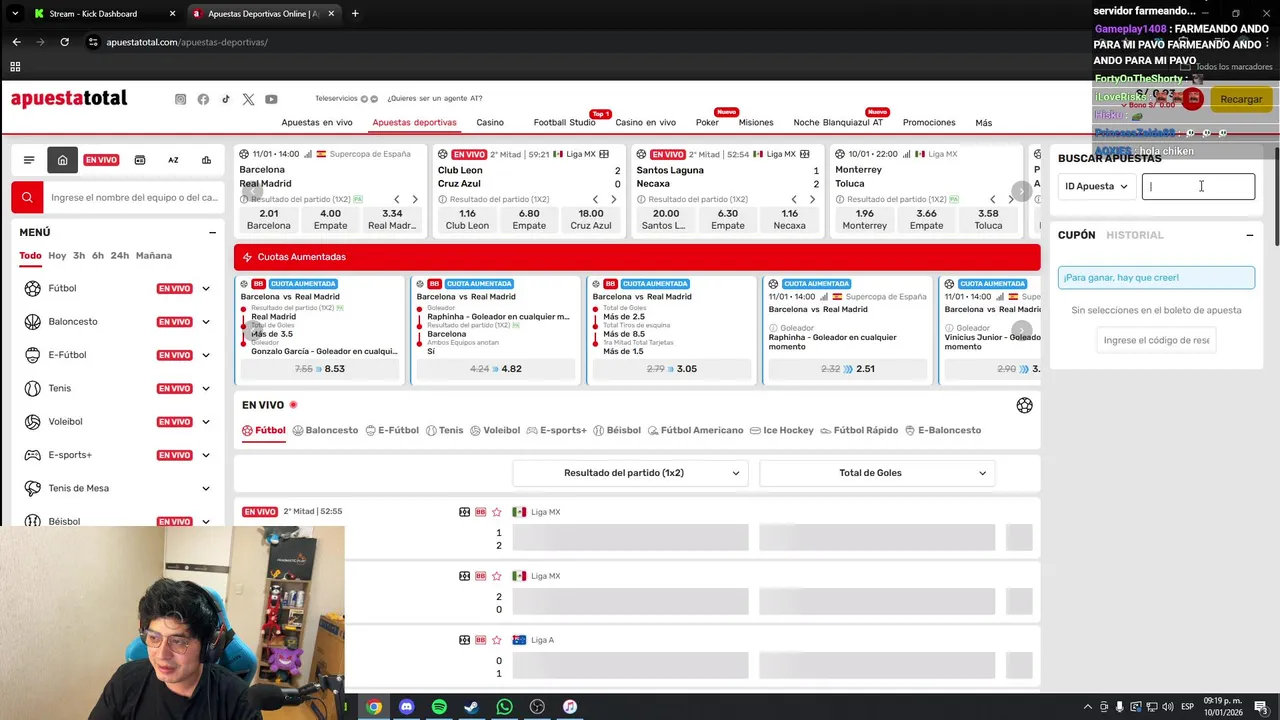1280x720 pixels.
Task: Reload the browser page
Action: click(64, 42)
